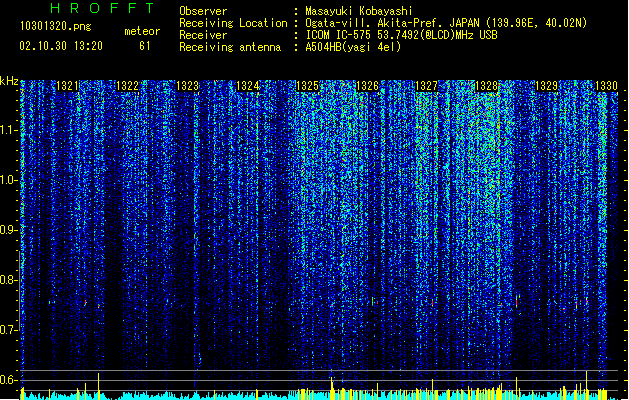This screenshot has width=629, height=400.
Task: Click the 1329 time marker
Action: [x=546, y=86]
